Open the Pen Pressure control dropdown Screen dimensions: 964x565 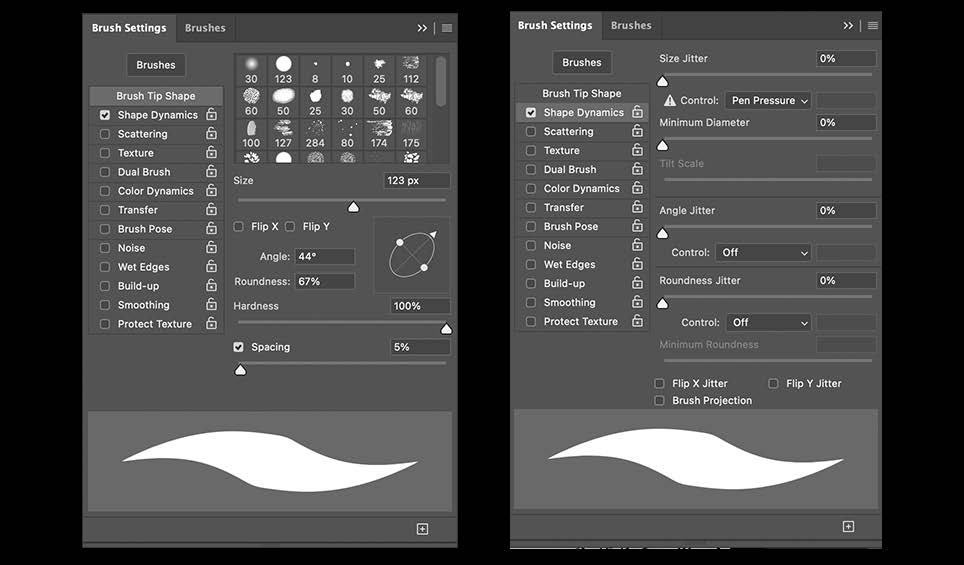pyautogui.click(x=768, y=101)
